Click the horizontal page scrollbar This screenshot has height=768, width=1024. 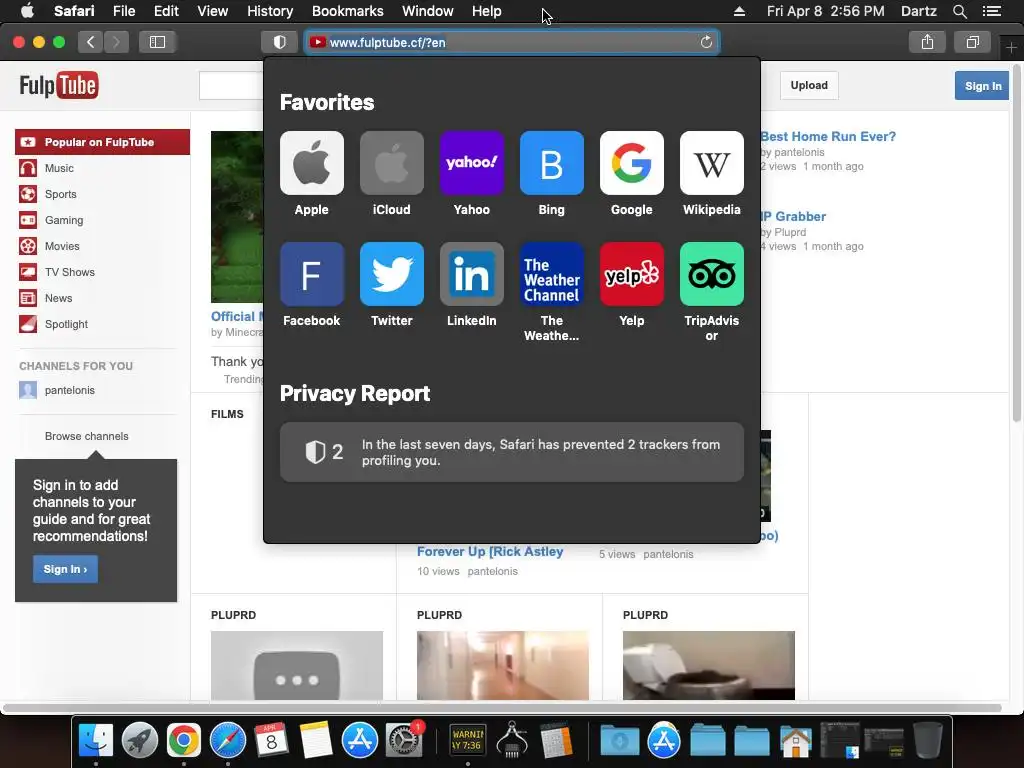pyautogui.click(x=502, y=708)
